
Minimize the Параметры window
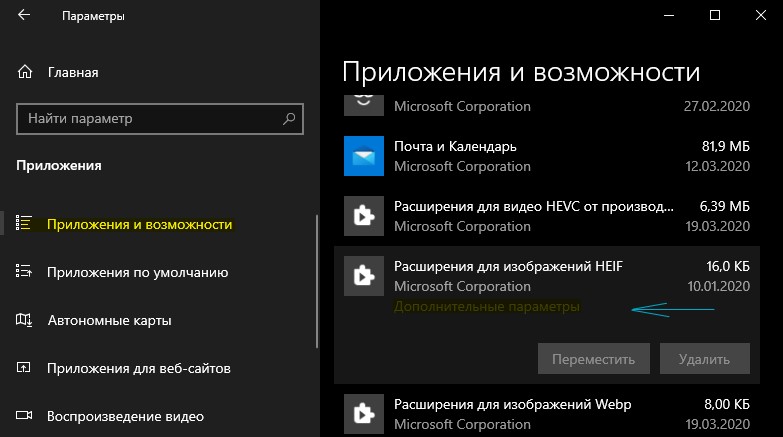pyautogui.click(x=669, y=15)
